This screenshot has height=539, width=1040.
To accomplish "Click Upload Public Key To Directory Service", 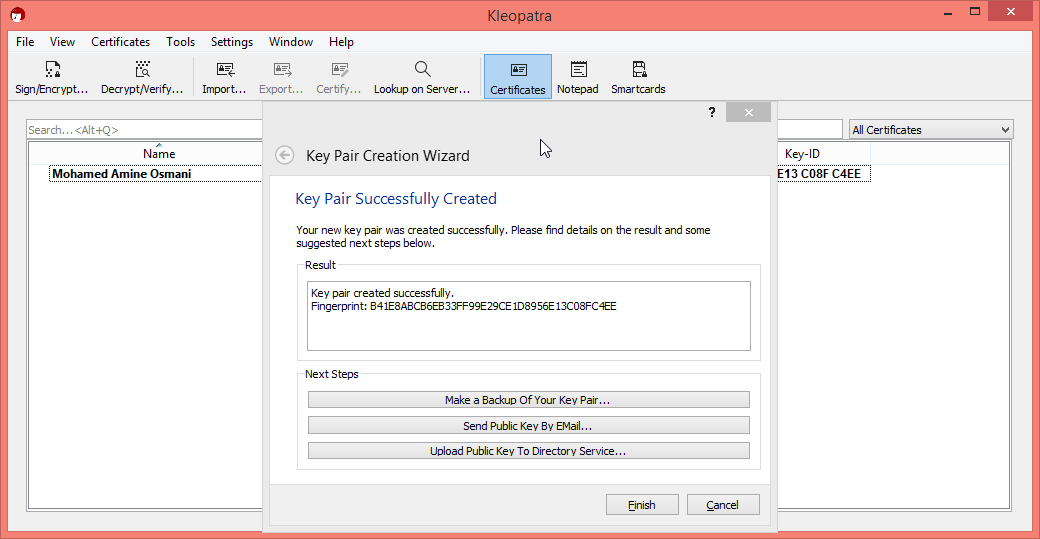I will coord(528,451).
